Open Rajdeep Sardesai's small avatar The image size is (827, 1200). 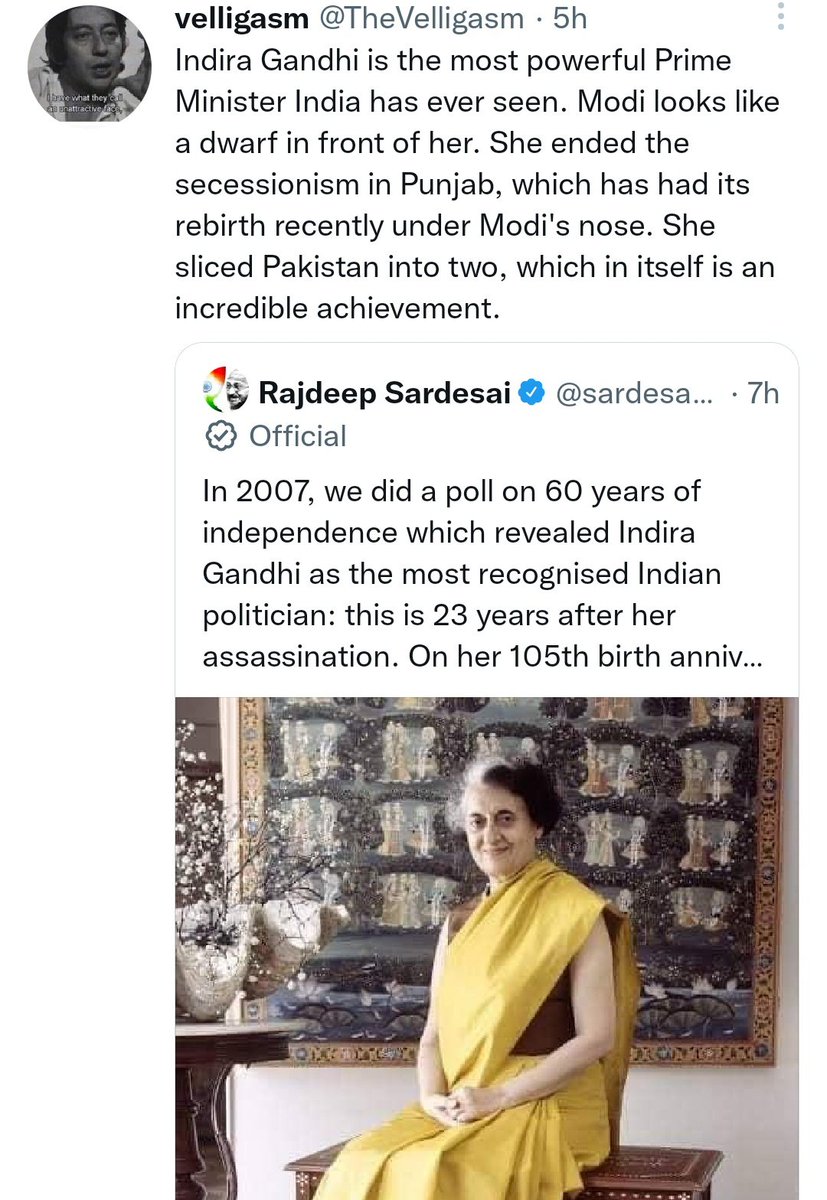pyautogui.click(x=225, y=392)
